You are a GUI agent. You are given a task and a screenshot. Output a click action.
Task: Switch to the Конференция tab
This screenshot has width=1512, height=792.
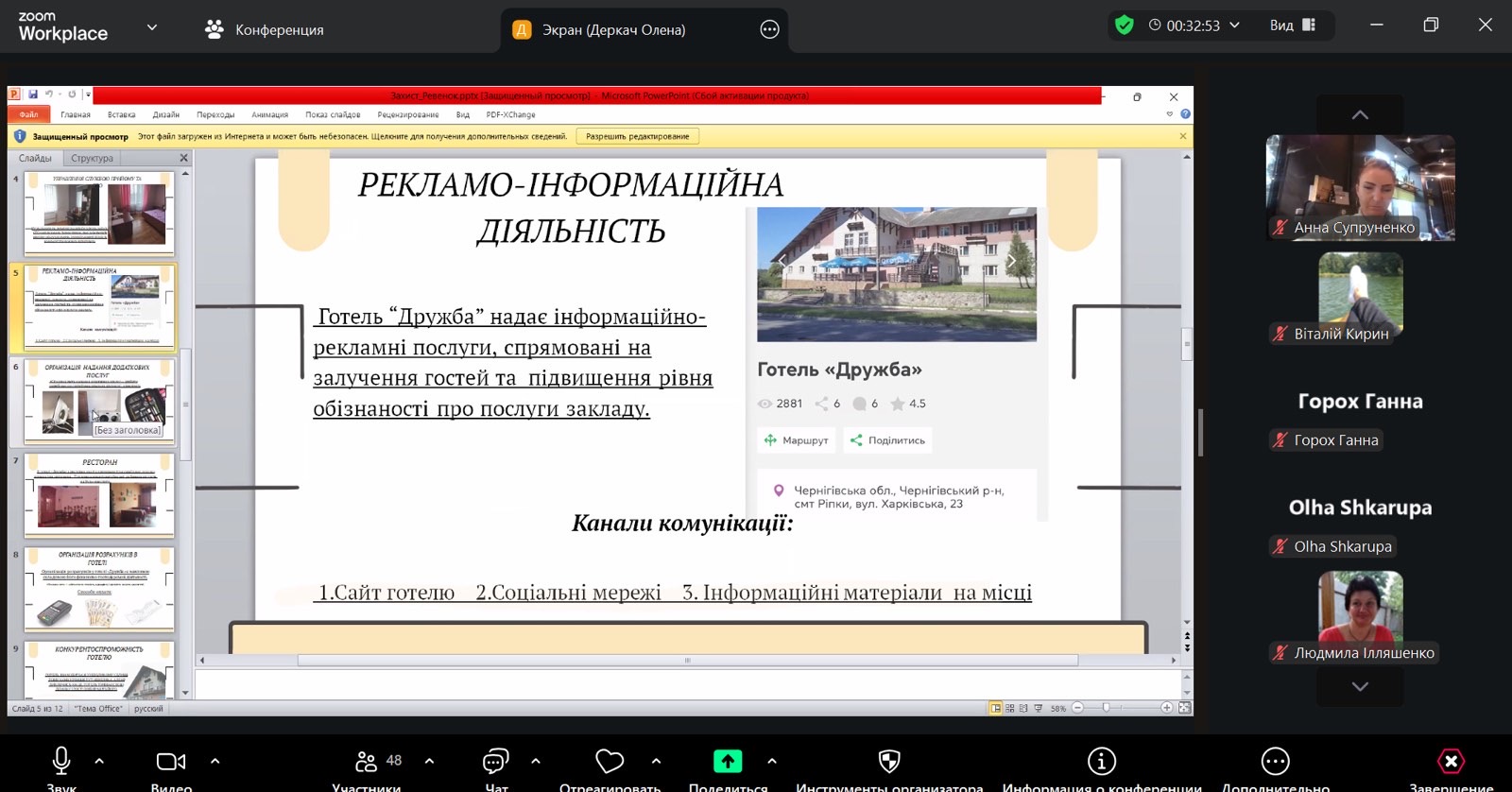pos(265,29)
